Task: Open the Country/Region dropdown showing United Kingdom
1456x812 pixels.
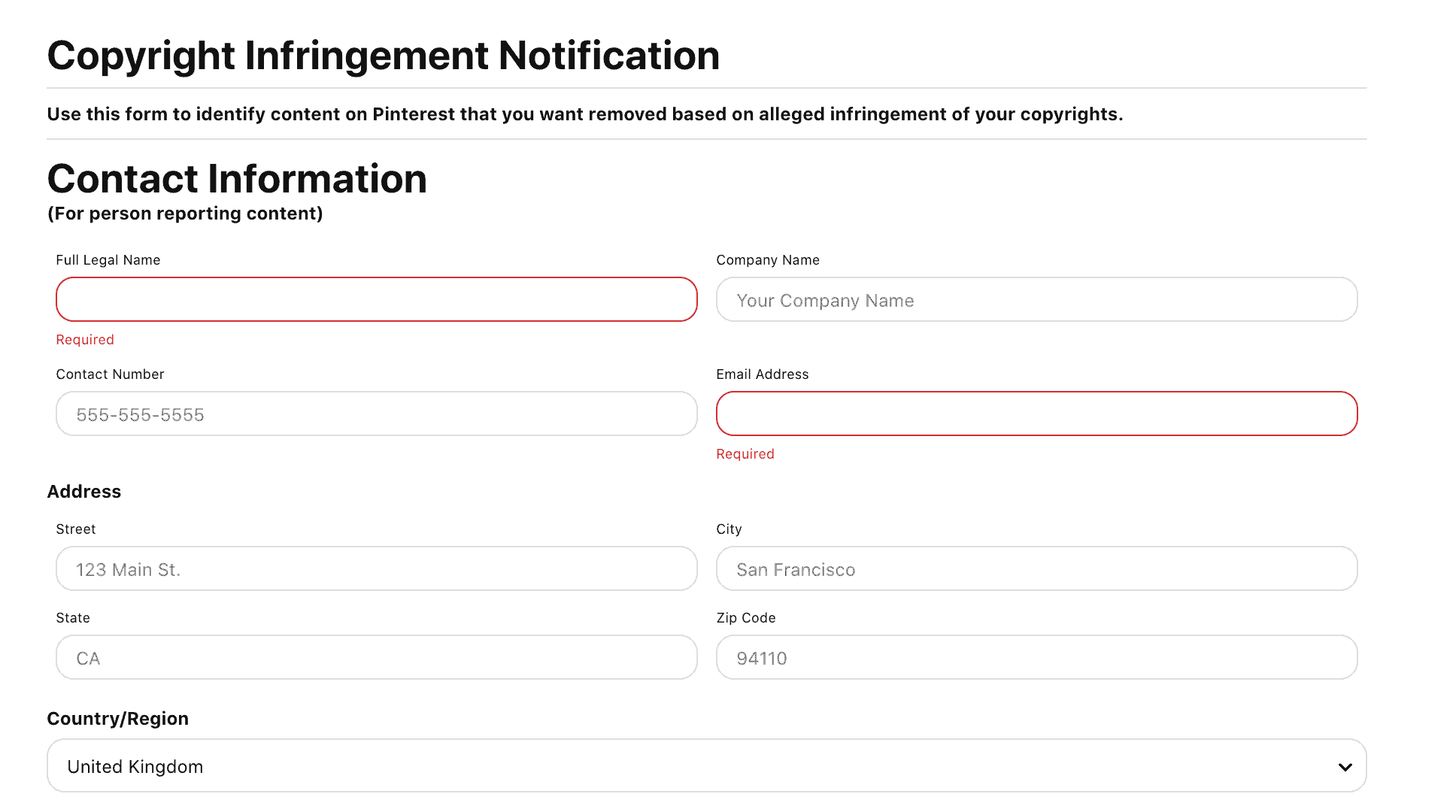Action: (x=707, y=765)
